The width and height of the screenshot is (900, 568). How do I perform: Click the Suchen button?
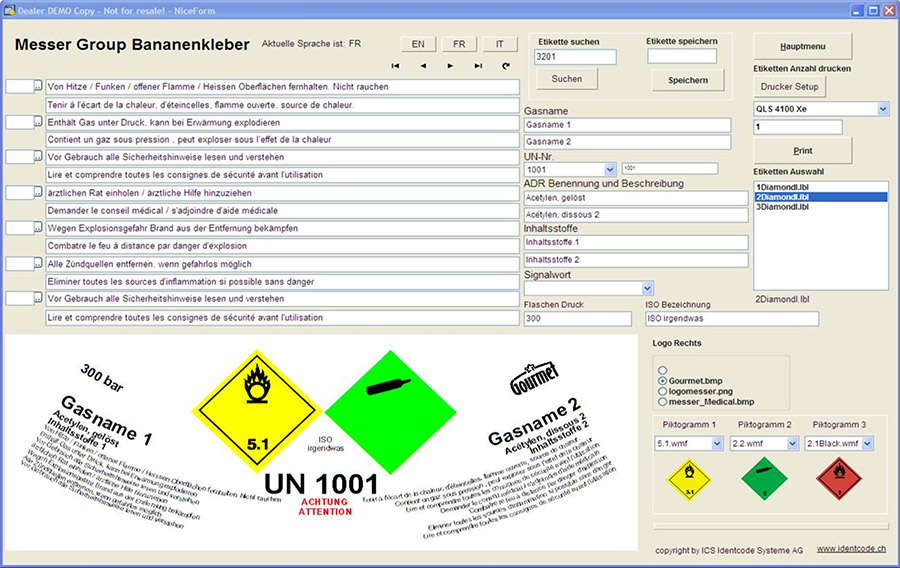567,79
